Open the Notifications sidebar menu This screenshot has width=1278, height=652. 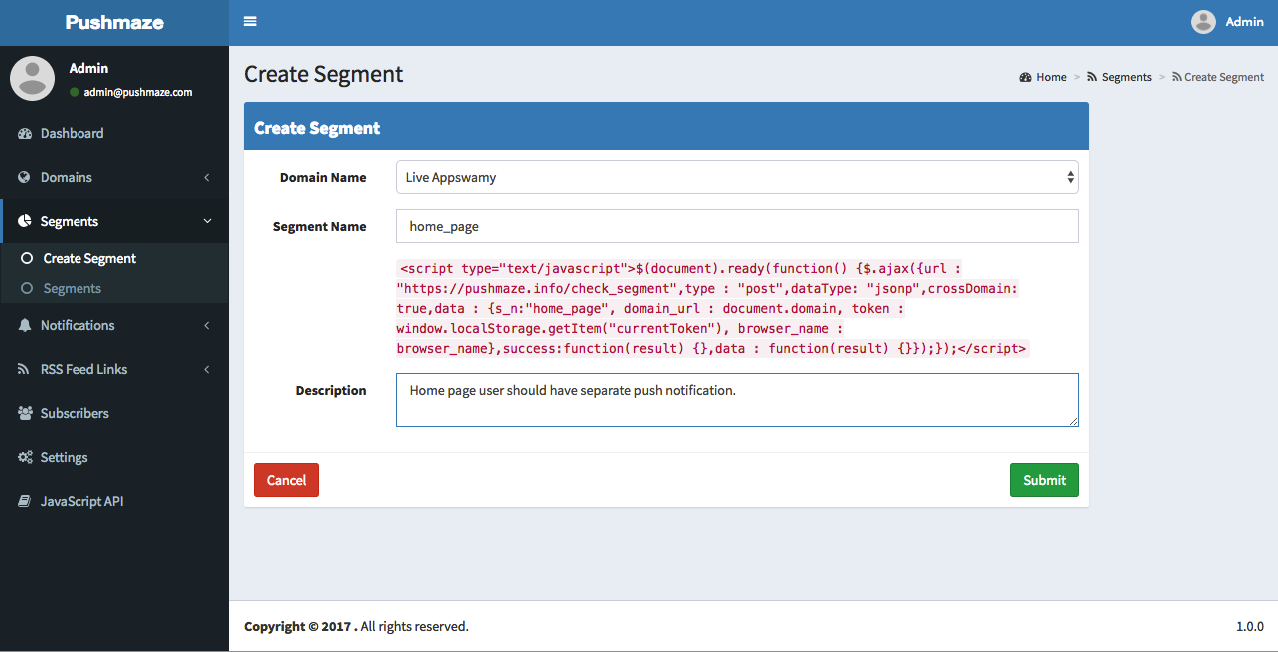(114, 326)
